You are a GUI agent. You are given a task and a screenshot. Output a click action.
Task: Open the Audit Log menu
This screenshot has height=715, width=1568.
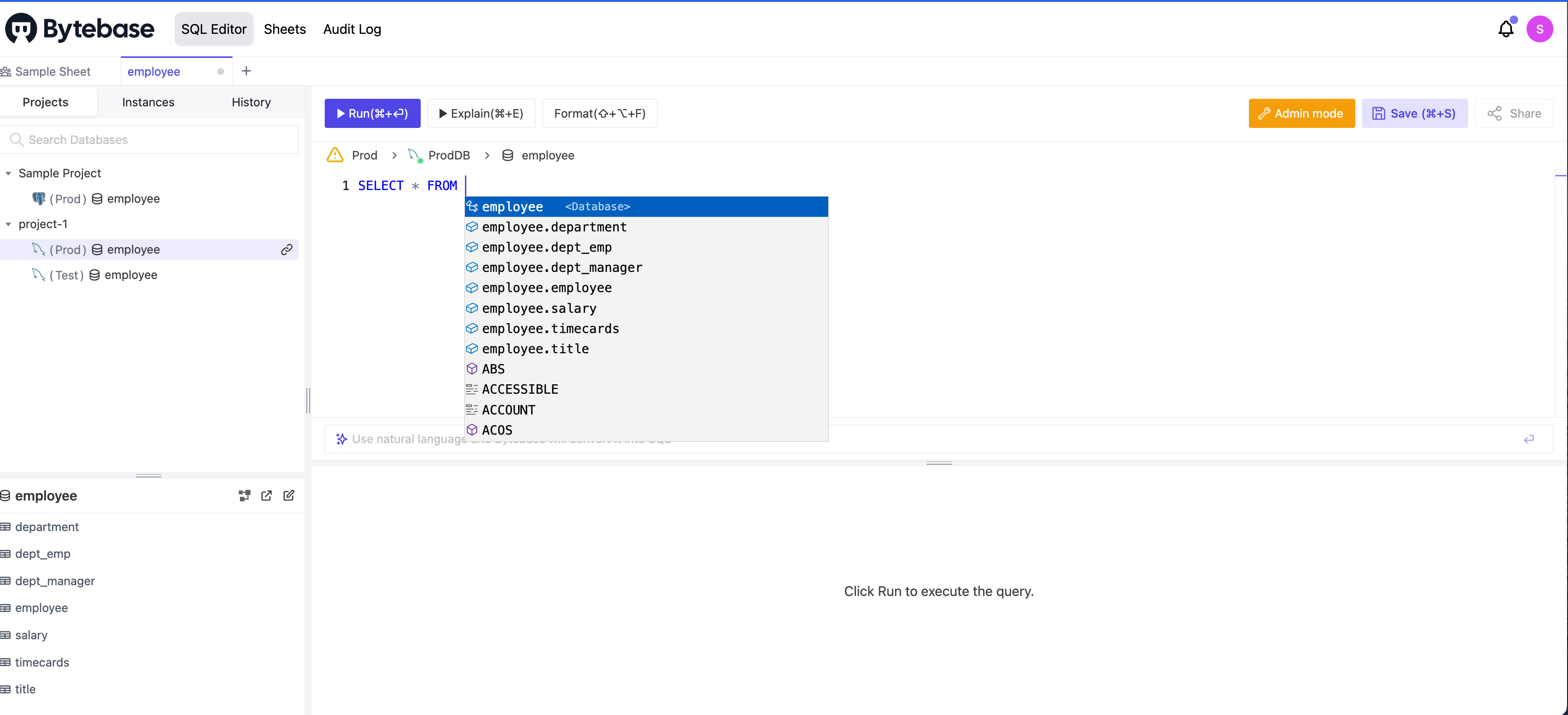pos(352,29)
